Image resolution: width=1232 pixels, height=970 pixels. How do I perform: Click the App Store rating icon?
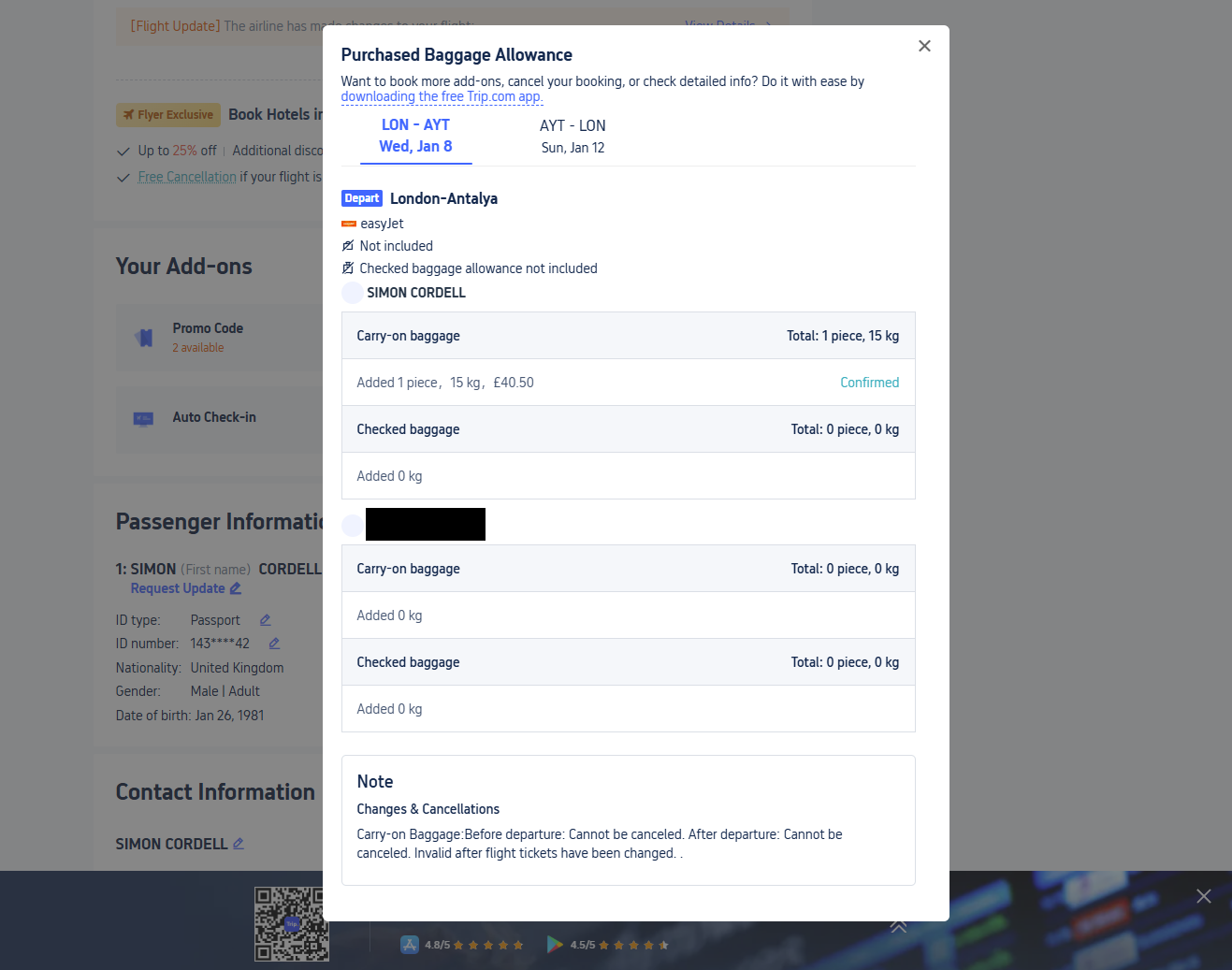[410, 945]
